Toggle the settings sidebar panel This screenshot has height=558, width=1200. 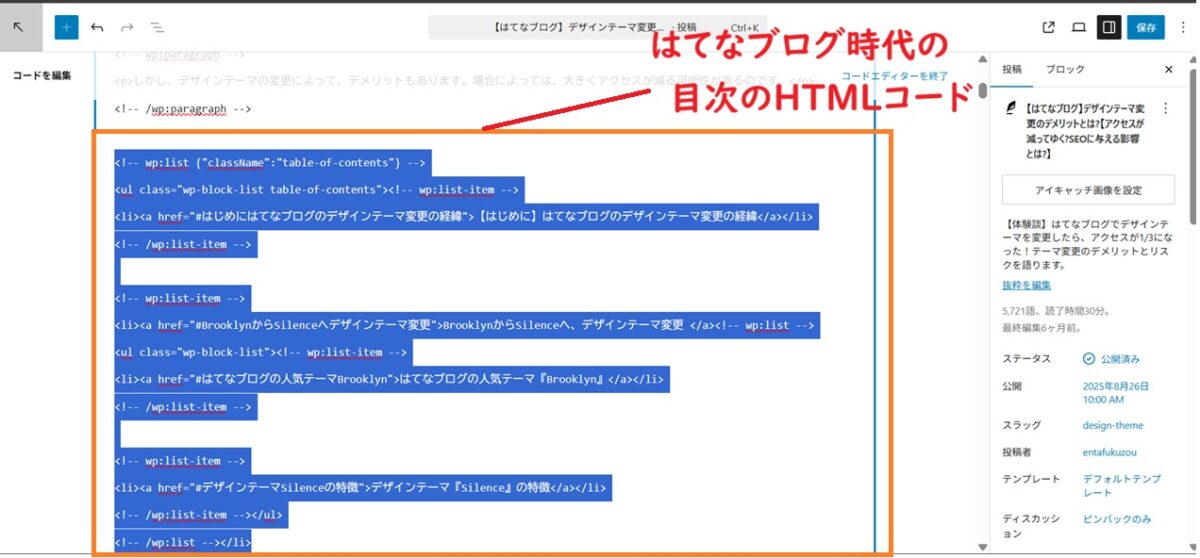click(1108, 27)
